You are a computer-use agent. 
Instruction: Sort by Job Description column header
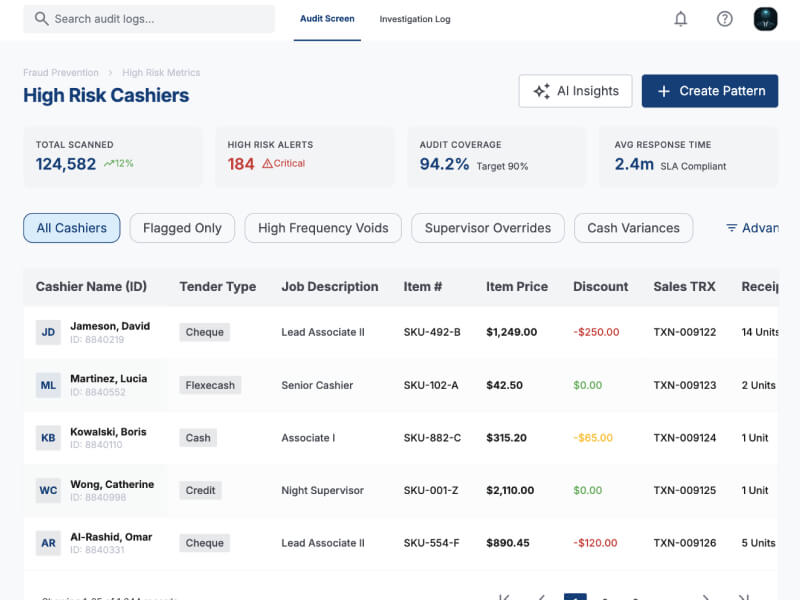tap(330, 287)
